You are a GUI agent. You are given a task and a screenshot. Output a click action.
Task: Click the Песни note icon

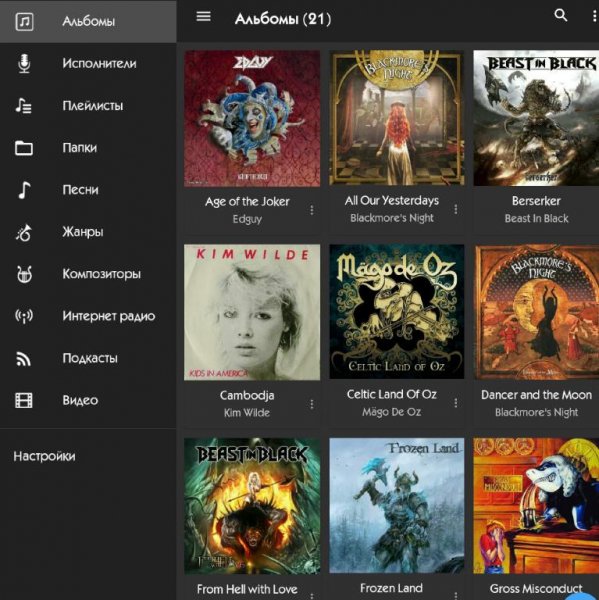24,190
